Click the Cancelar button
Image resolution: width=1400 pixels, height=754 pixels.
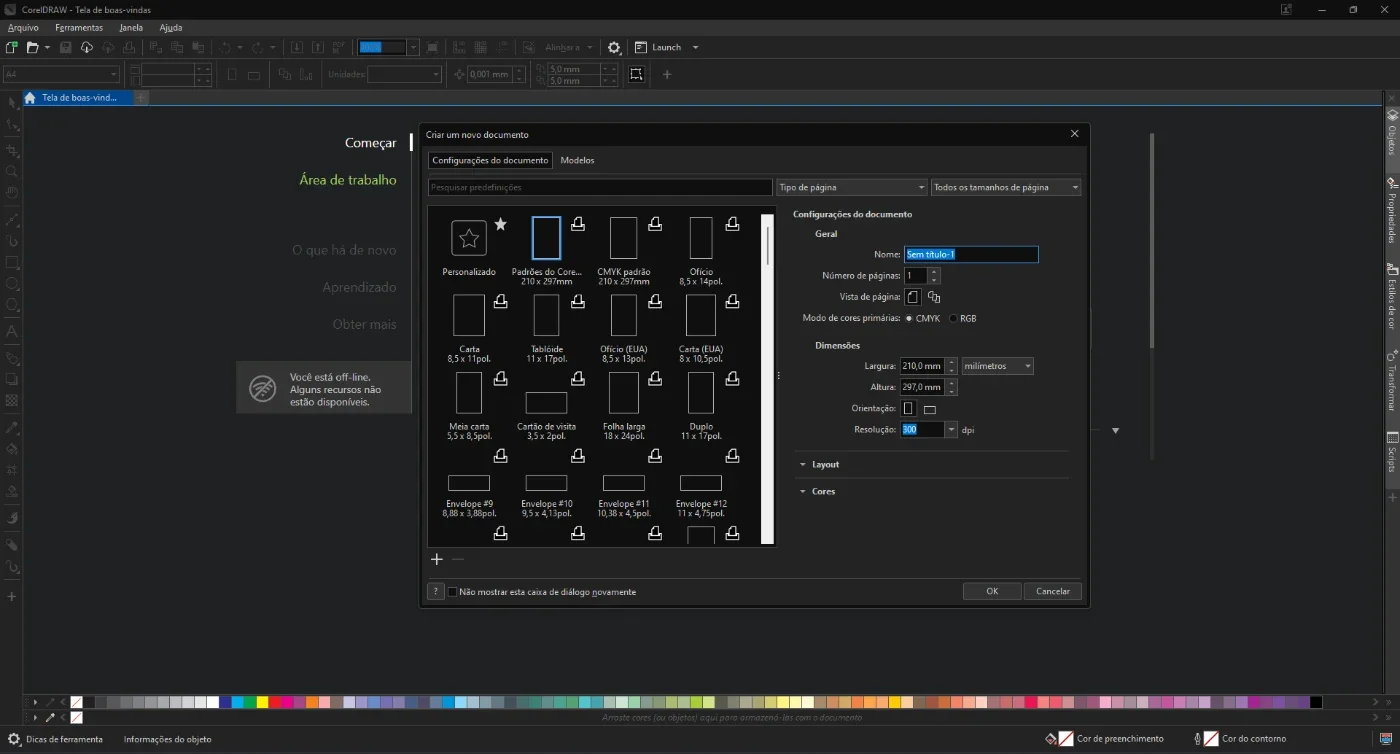click(x=1053, y=591)
